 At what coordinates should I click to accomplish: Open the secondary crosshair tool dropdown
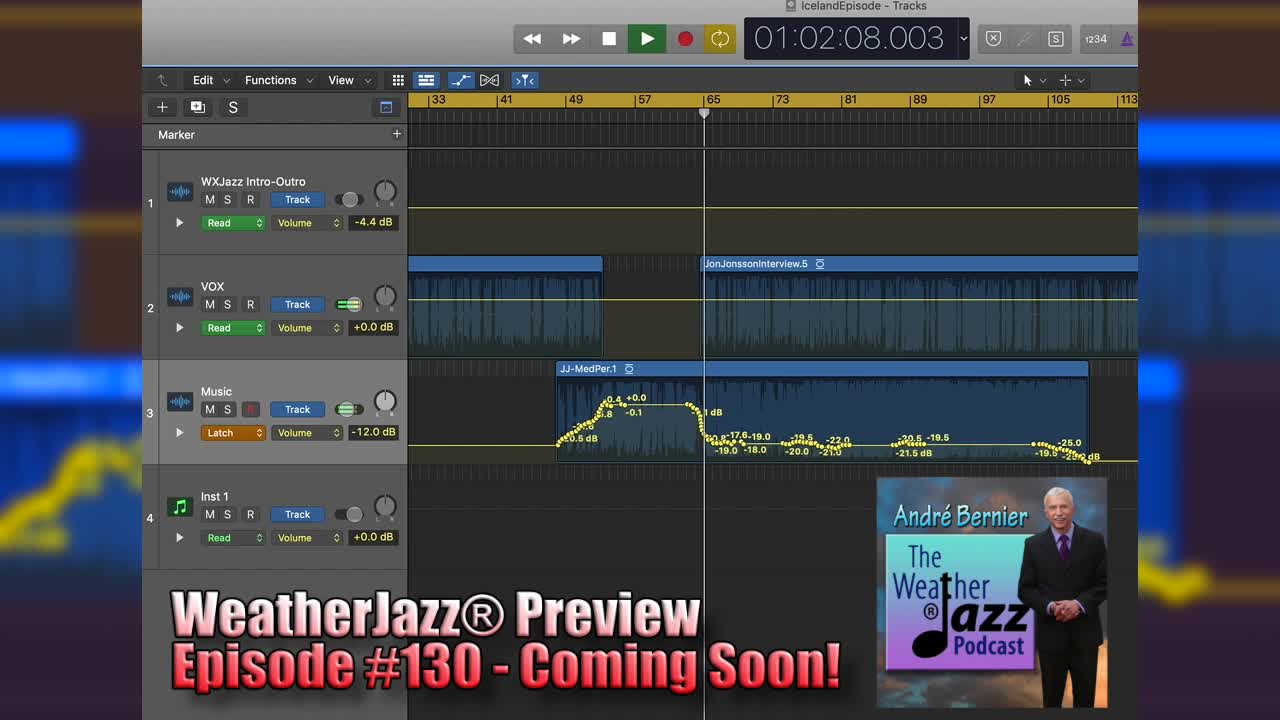(x=1071, y=80)
